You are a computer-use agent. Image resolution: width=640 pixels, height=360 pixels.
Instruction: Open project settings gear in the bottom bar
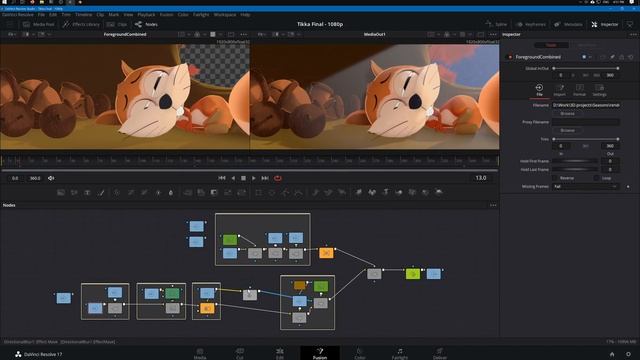pos(628,354)
